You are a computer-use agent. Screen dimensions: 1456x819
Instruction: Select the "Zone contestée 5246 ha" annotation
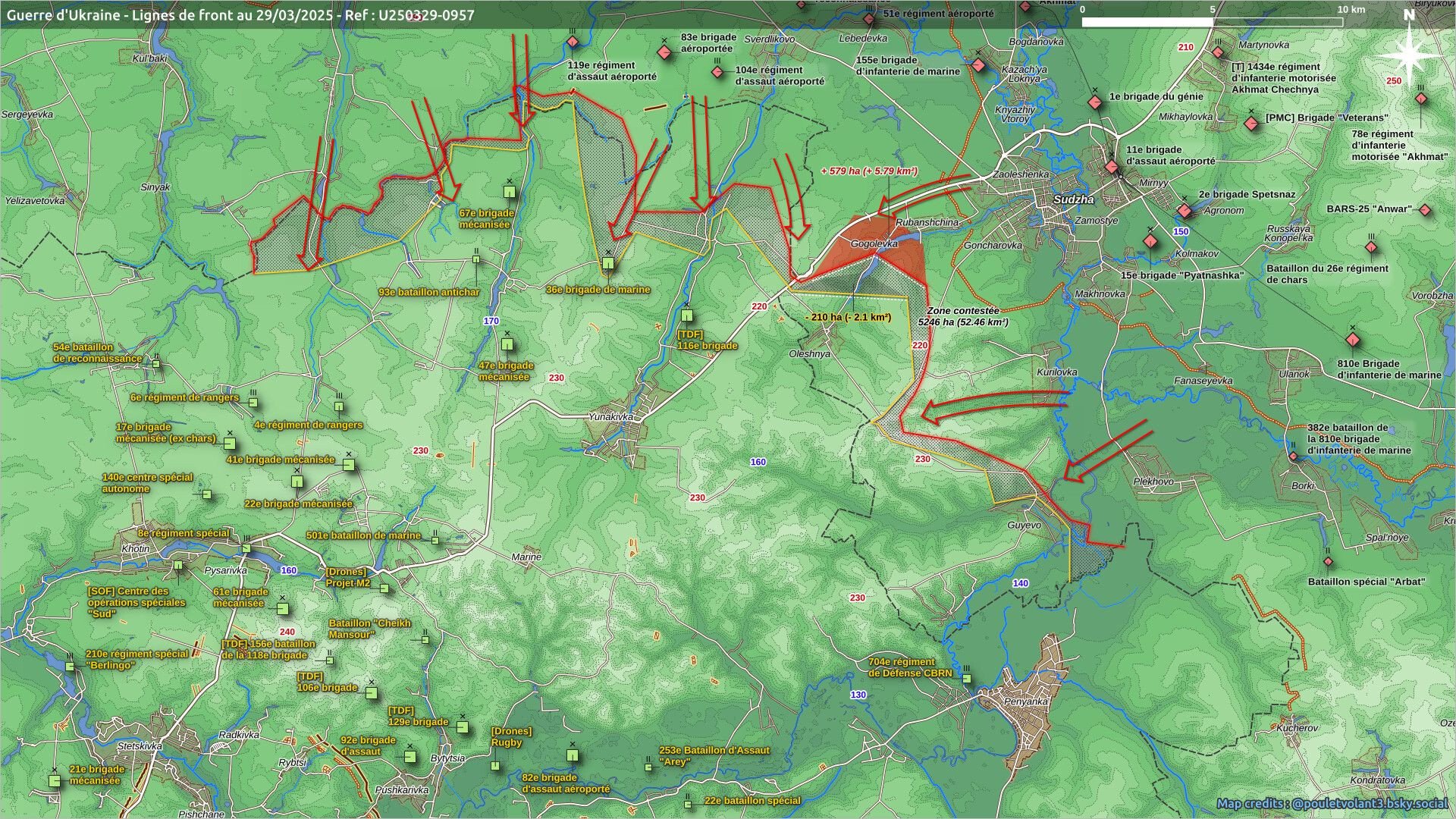(x=963, y=317)
